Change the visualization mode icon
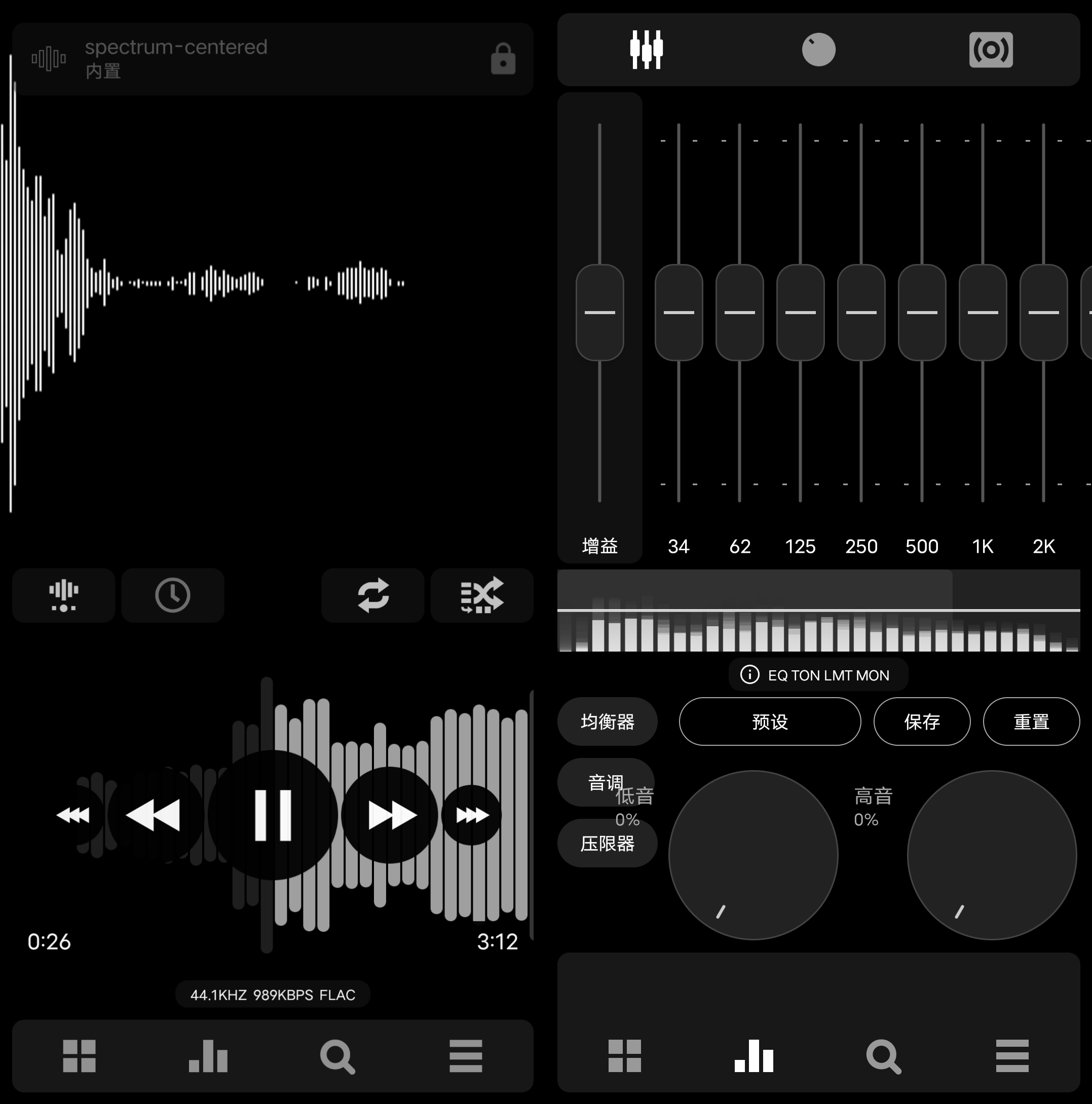 tap(63, 595)
